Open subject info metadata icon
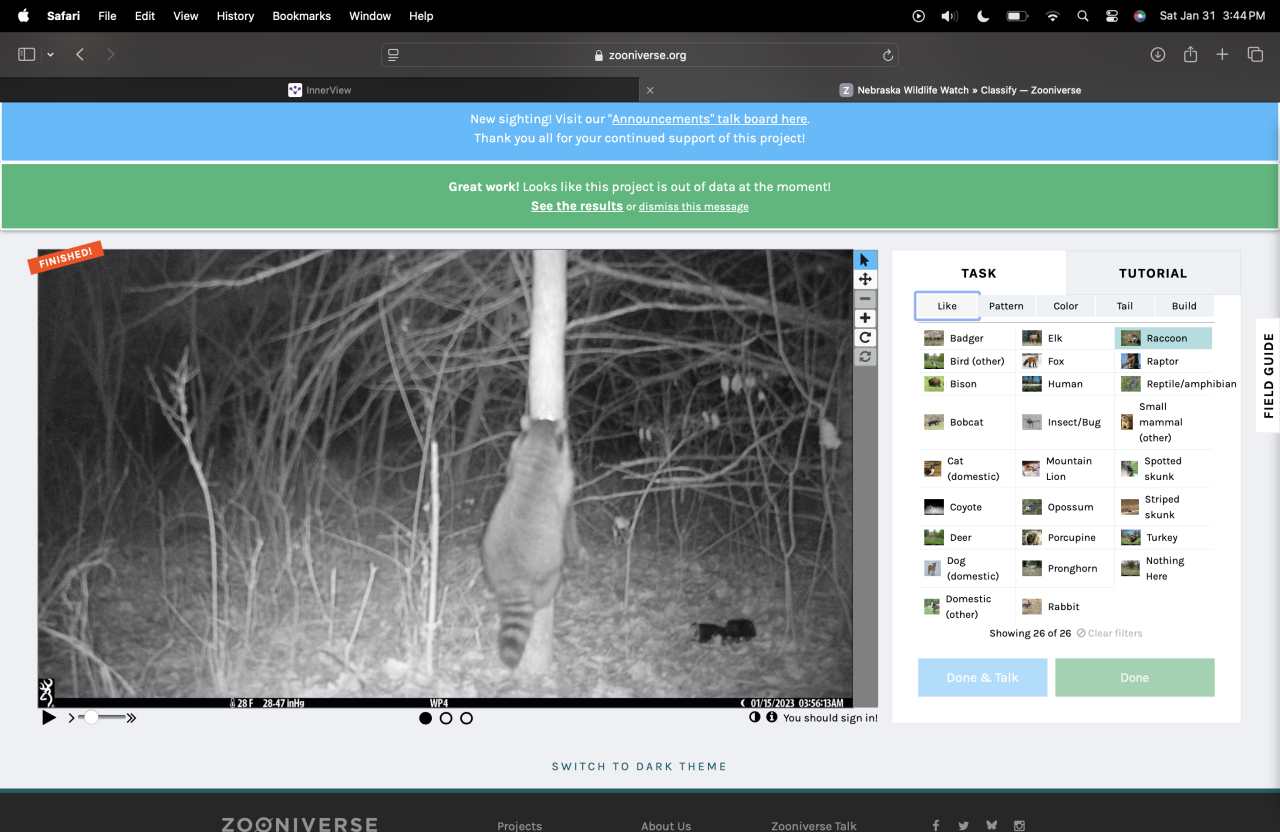 (x=772, y=717)
